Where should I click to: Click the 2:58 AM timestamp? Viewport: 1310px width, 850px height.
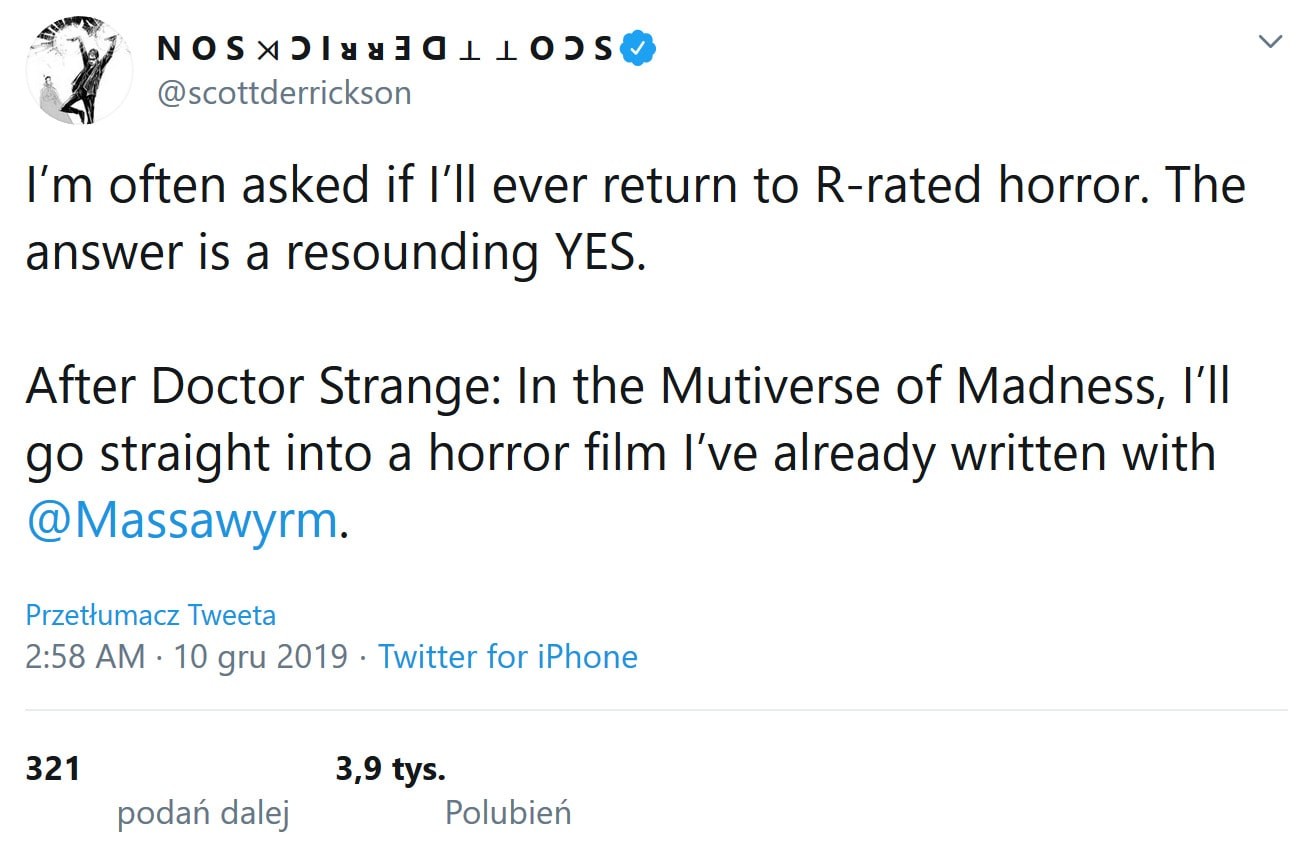(85, 657)
